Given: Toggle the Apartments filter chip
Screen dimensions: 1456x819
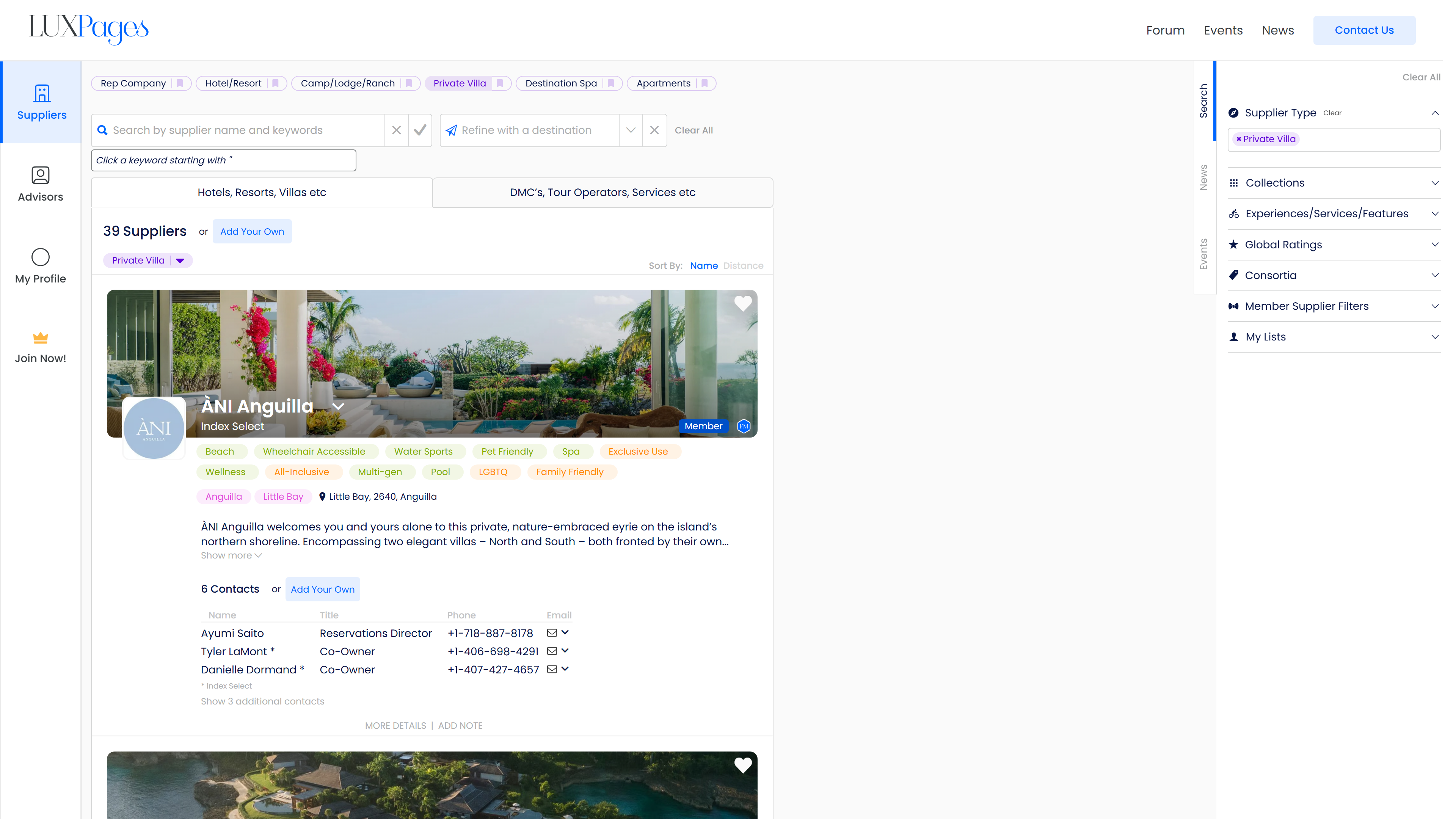Looking at the screenshot, I should coord(663,83).
